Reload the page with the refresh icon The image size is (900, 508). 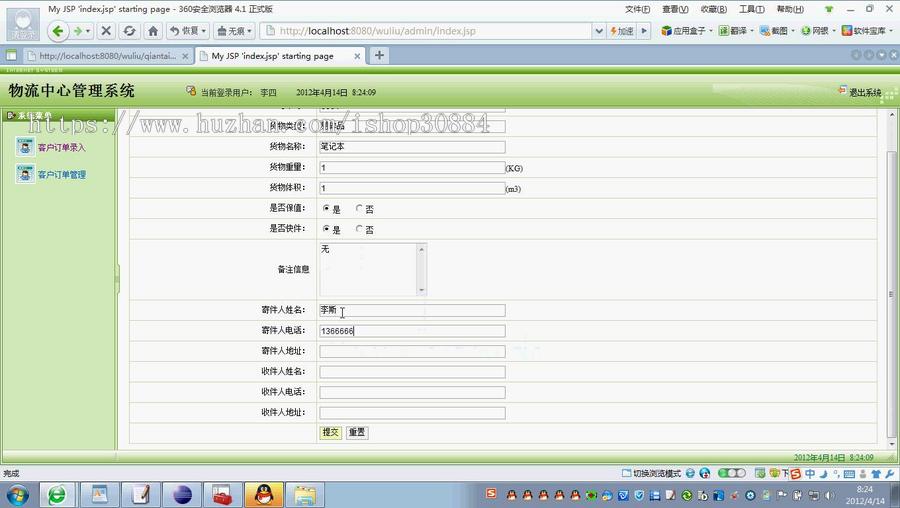click(130, 31)
